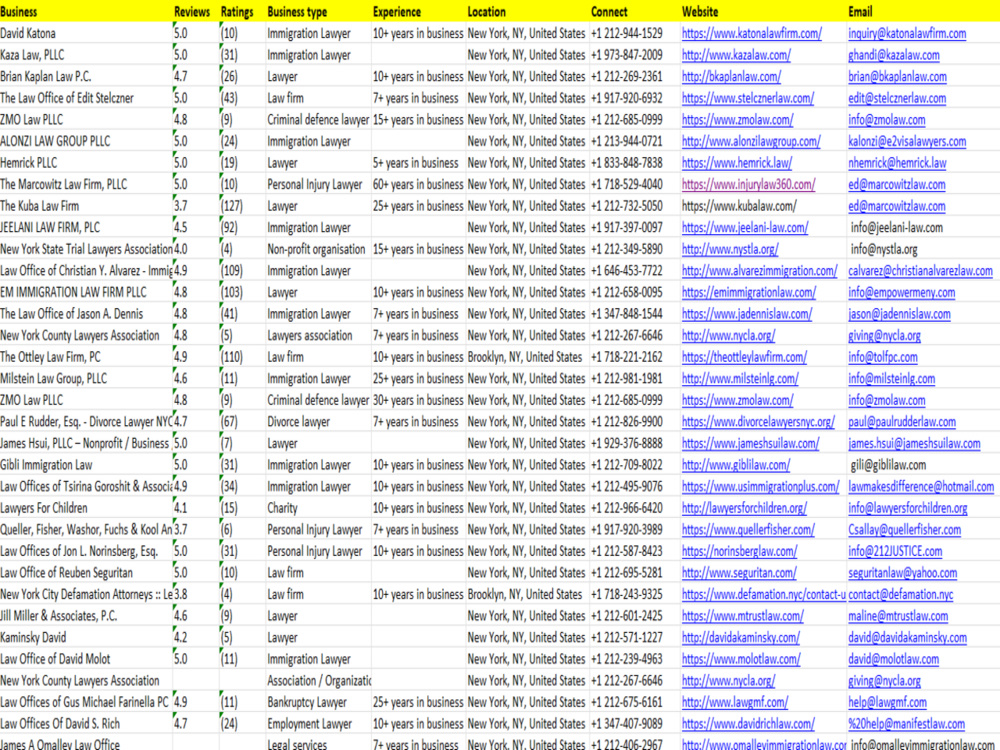Screen dimensions: 1000x750
Task: Follow the lawyersforchildren.org website link
Action: (x=744, y=508)
